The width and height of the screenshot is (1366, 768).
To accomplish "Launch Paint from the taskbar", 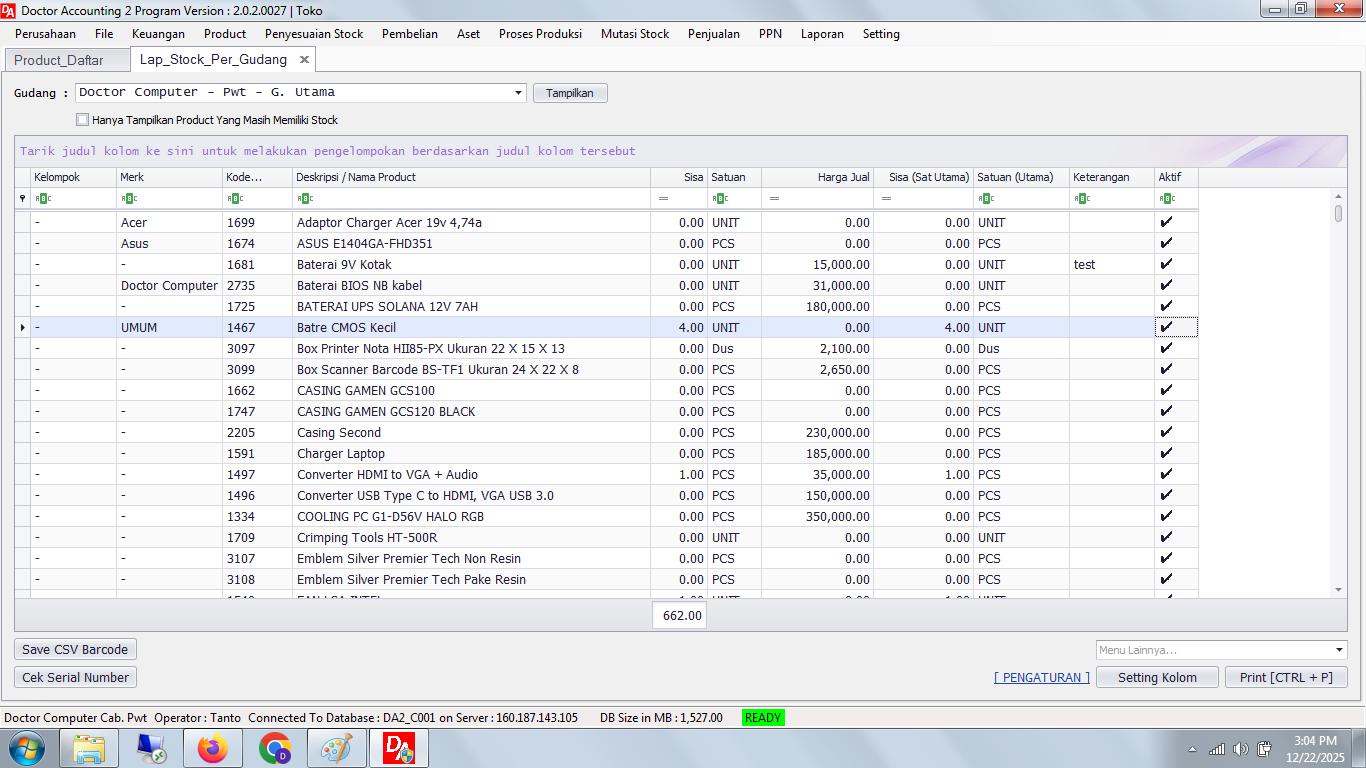I will click(x=337, y=748).
